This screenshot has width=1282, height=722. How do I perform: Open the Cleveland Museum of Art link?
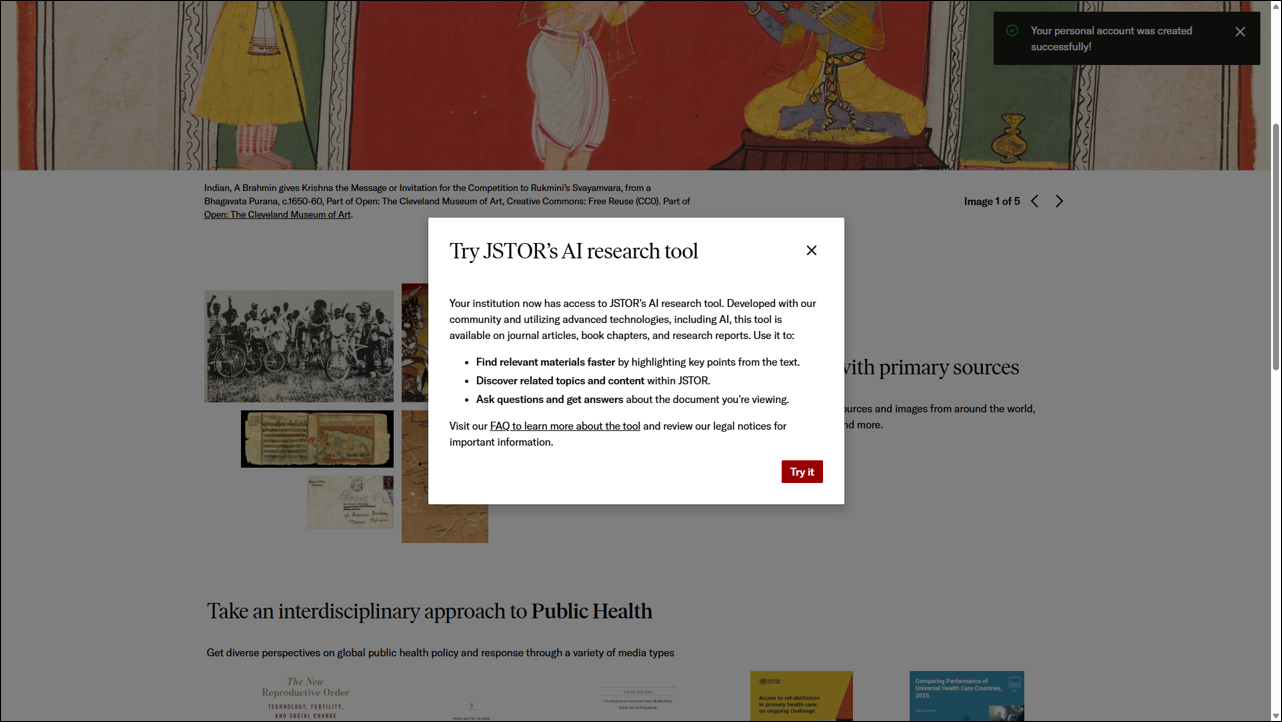(277, 214)
